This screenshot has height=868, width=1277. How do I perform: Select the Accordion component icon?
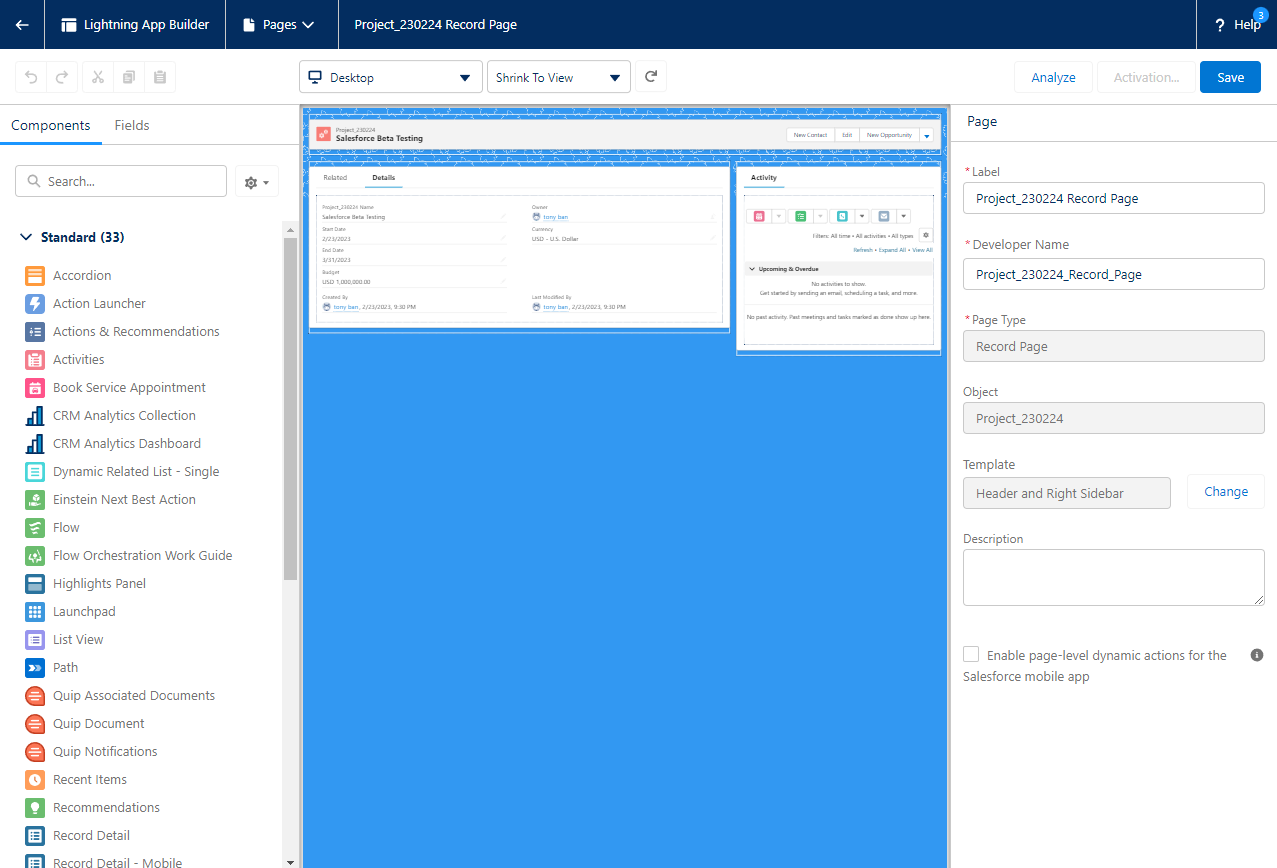35,275
